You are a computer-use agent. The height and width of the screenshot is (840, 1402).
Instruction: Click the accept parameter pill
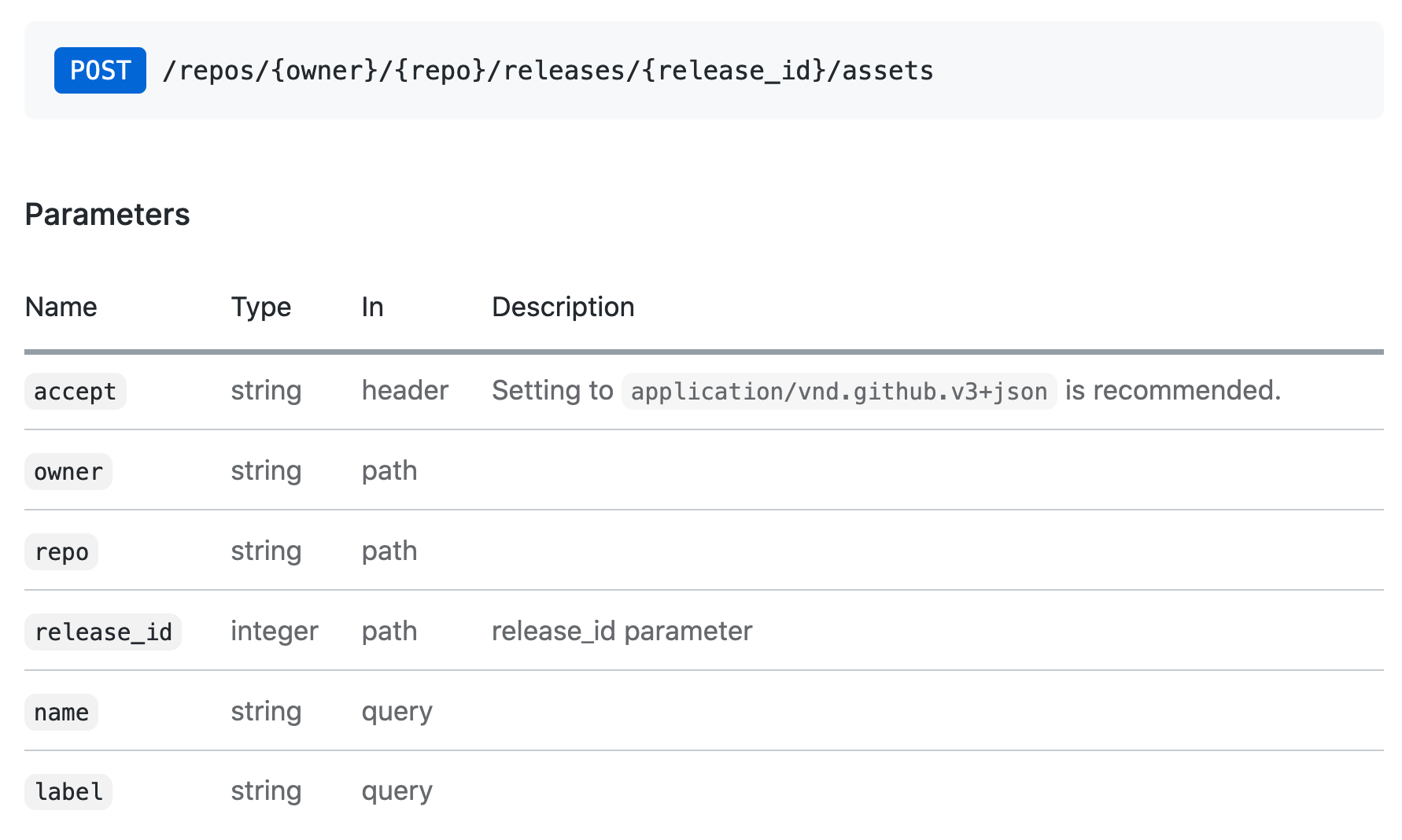point(75,391)
